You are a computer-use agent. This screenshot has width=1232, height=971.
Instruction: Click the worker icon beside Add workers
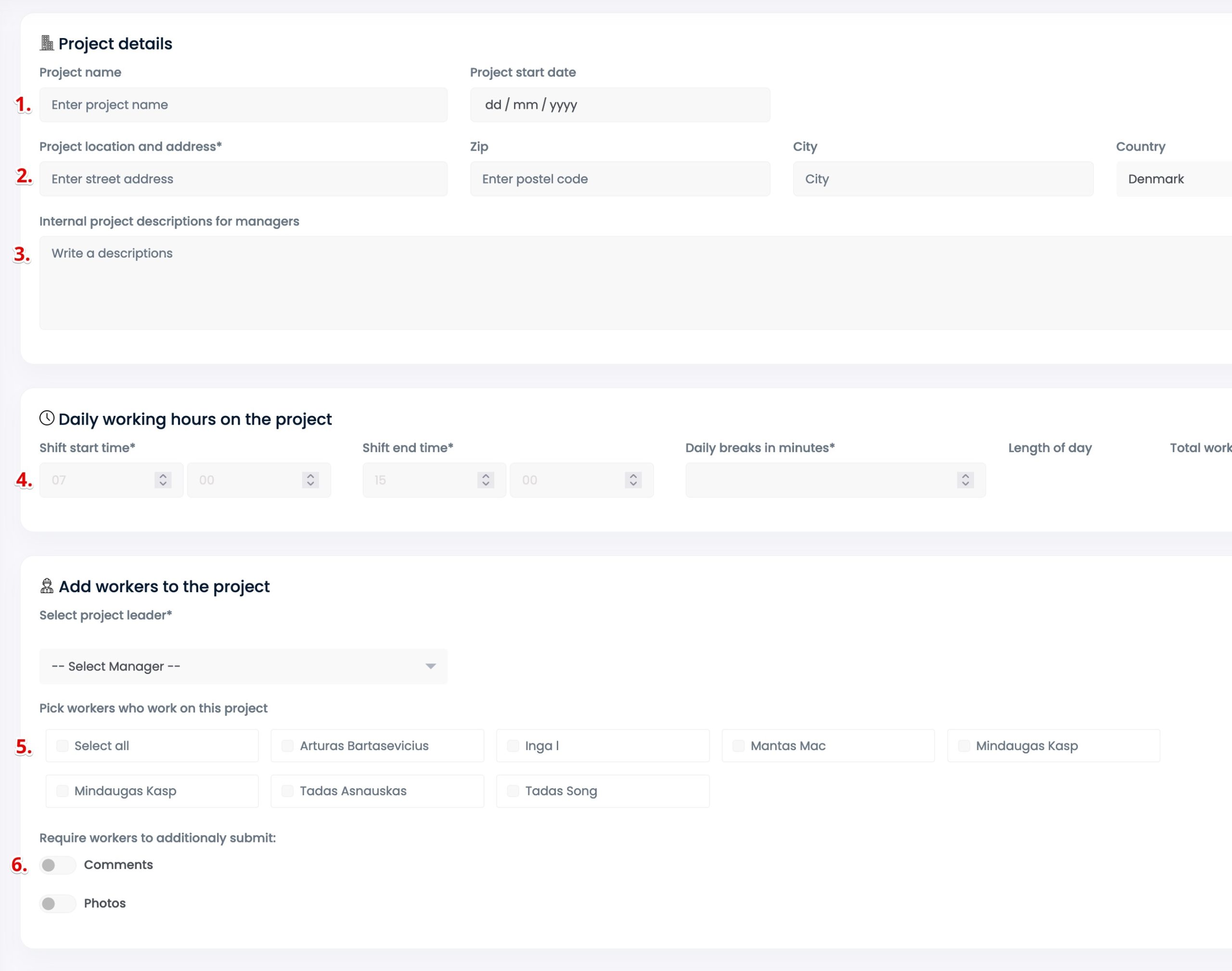47,585
